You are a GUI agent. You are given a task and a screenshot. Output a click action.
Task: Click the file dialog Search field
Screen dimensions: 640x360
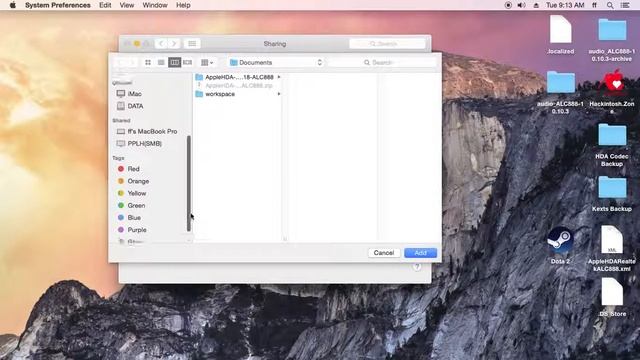tap(382, 62)
